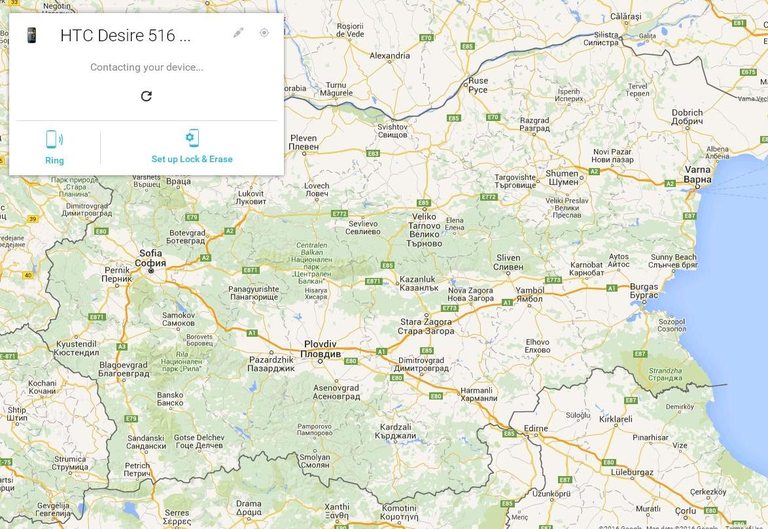The height and width of the screenshot is (529, 768).
Task: Click the E85 road shield near Veliko Tarnovo
Action: click(424, 203)
